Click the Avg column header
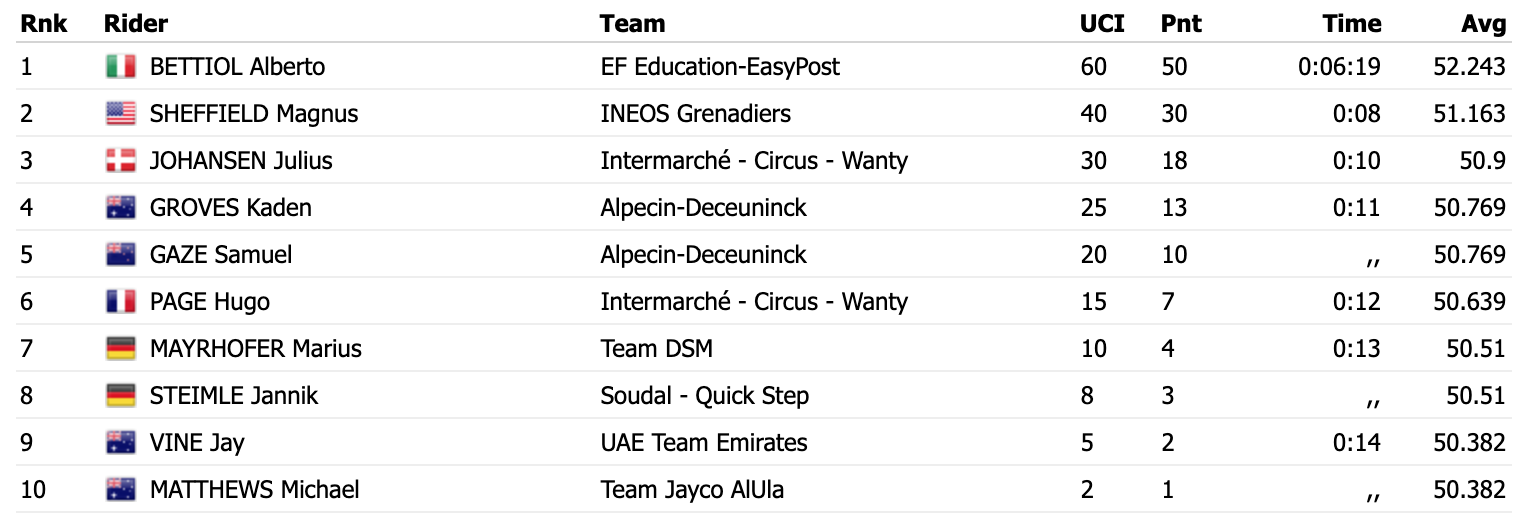 pos(1483,23)
